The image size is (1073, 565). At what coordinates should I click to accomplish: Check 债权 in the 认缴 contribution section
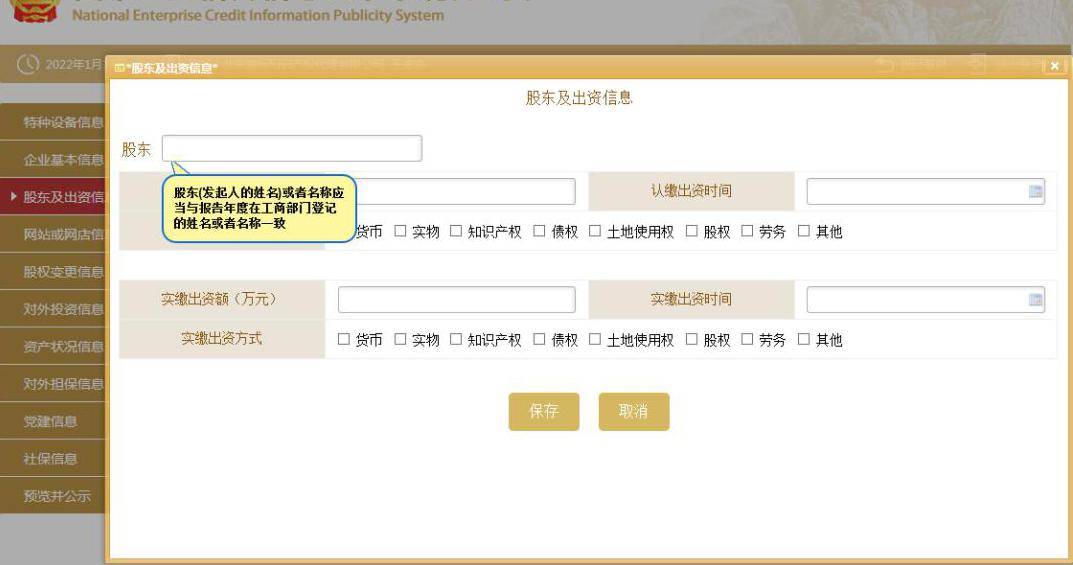(x=539, y=231)
